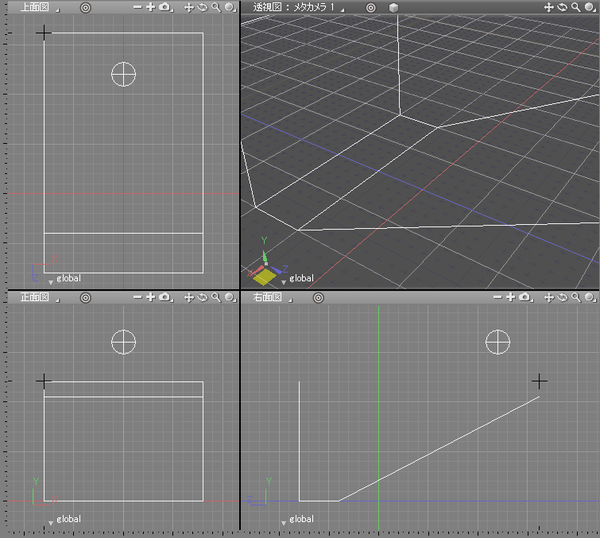Screen dimensions: 600x538
Task: Select the pan arrows tool in 上面図 view
Action: [x=189, y=8]
